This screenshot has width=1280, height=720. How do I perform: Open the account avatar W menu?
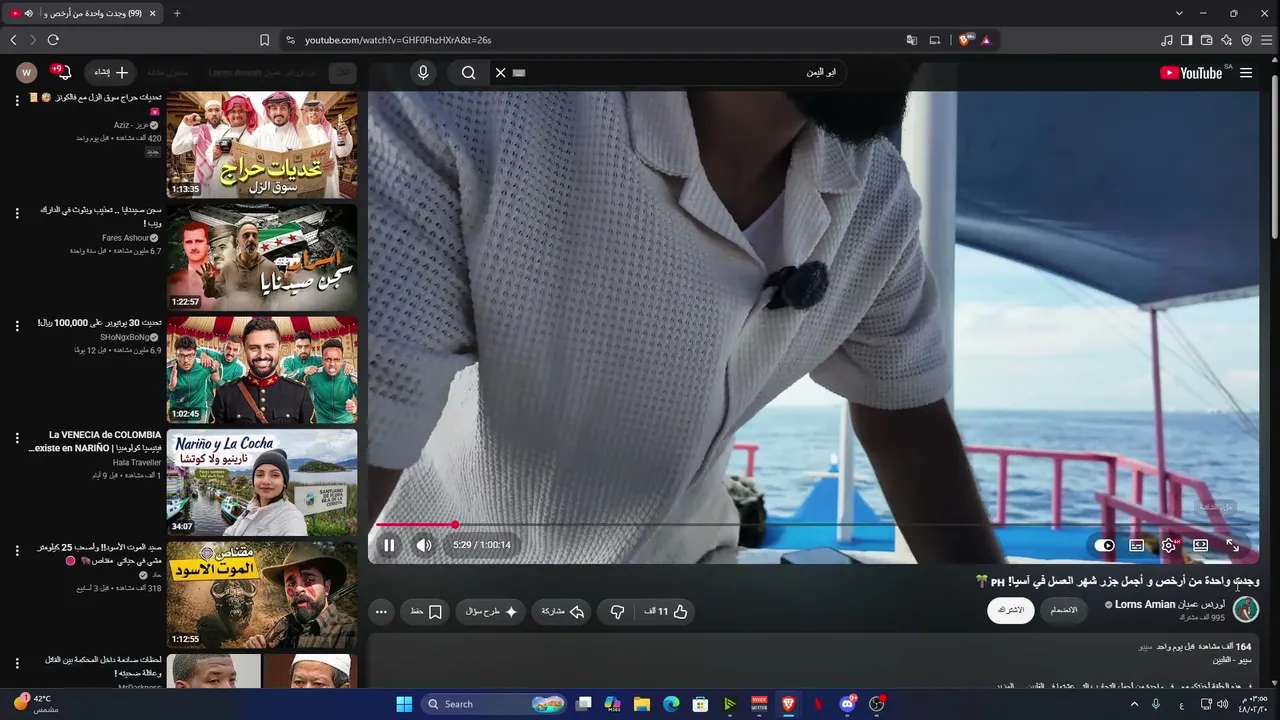pyautogui.click(x=27, y=73)
